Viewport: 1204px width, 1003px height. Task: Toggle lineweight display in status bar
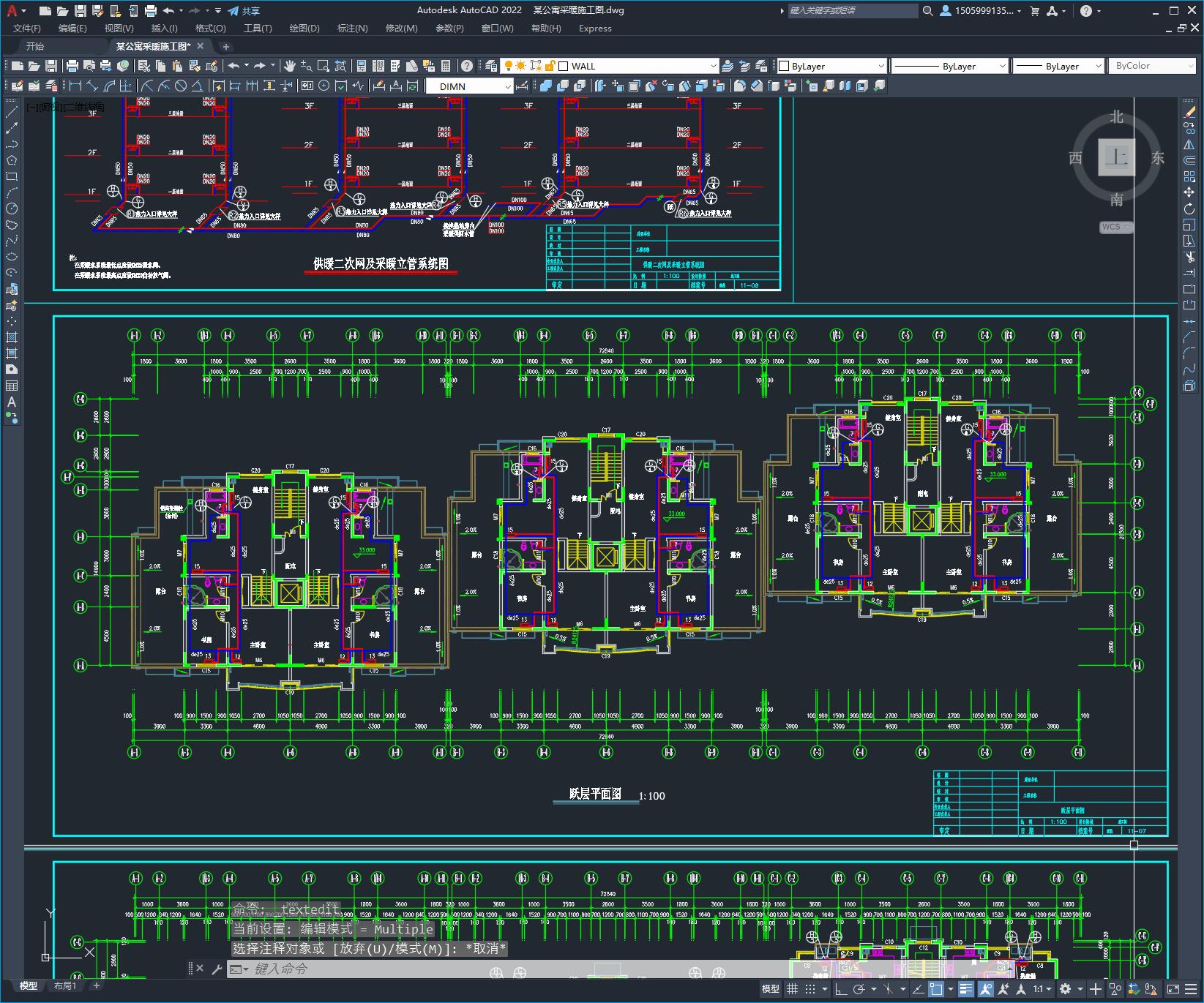[x=966, y=989]
